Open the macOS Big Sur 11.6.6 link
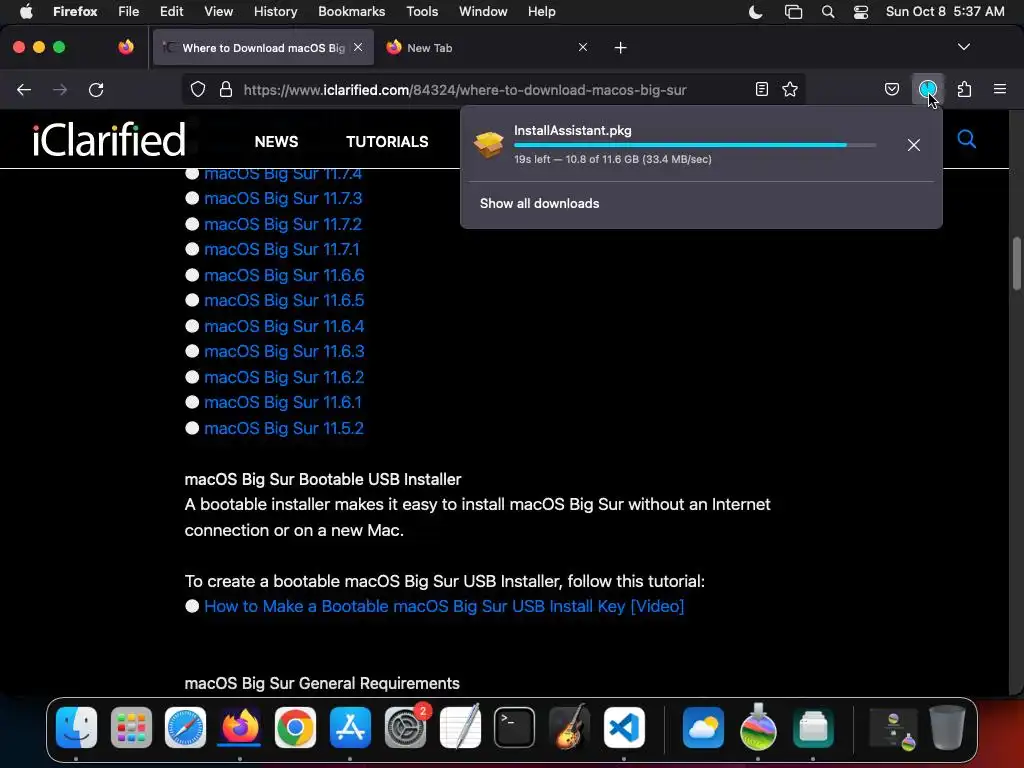The image size is (1024, 768). (x=284, y=275)
